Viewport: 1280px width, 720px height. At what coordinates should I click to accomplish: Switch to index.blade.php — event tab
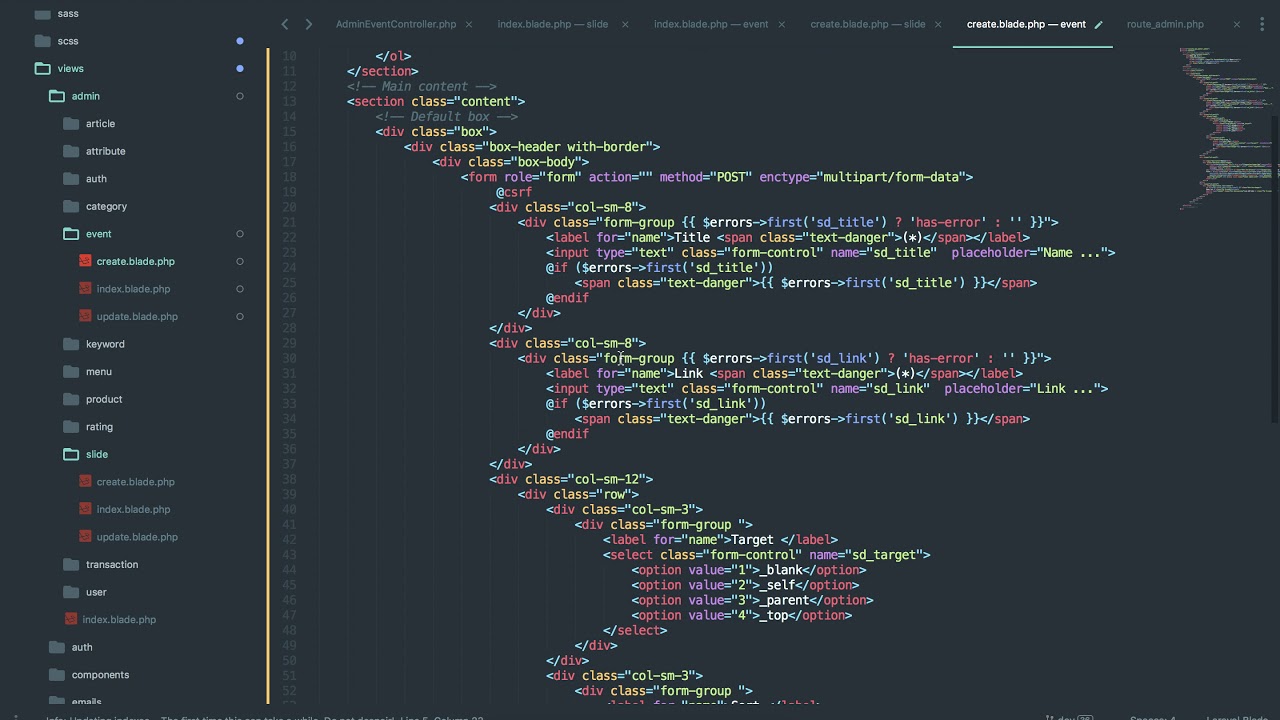(x=711, y=24)
